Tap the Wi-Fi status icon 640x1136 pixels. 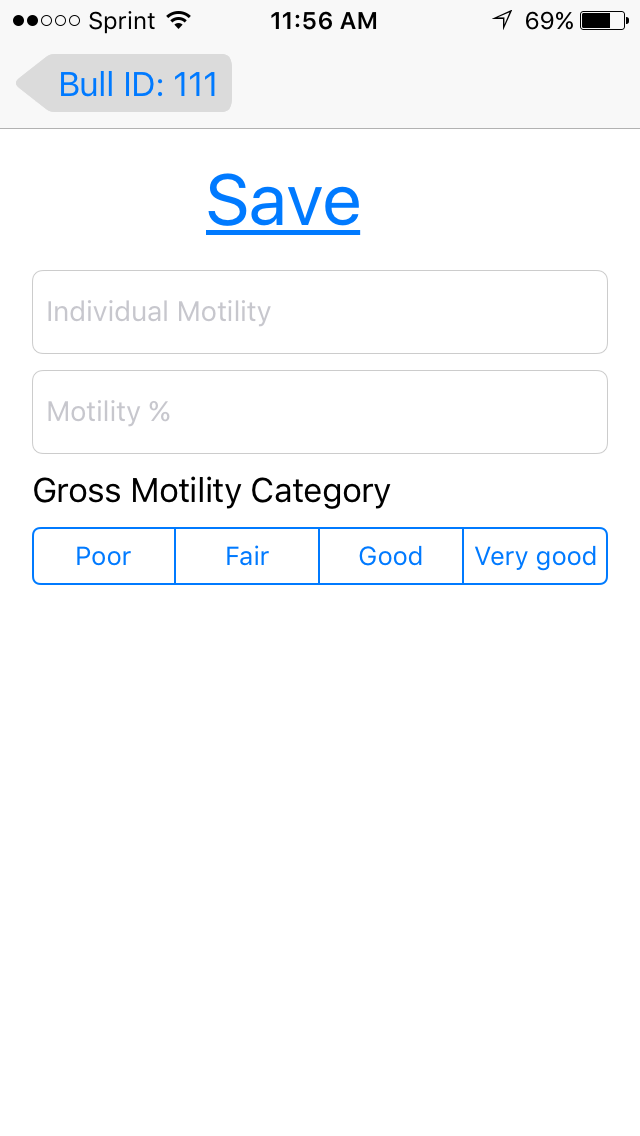[x=179, y=21]
